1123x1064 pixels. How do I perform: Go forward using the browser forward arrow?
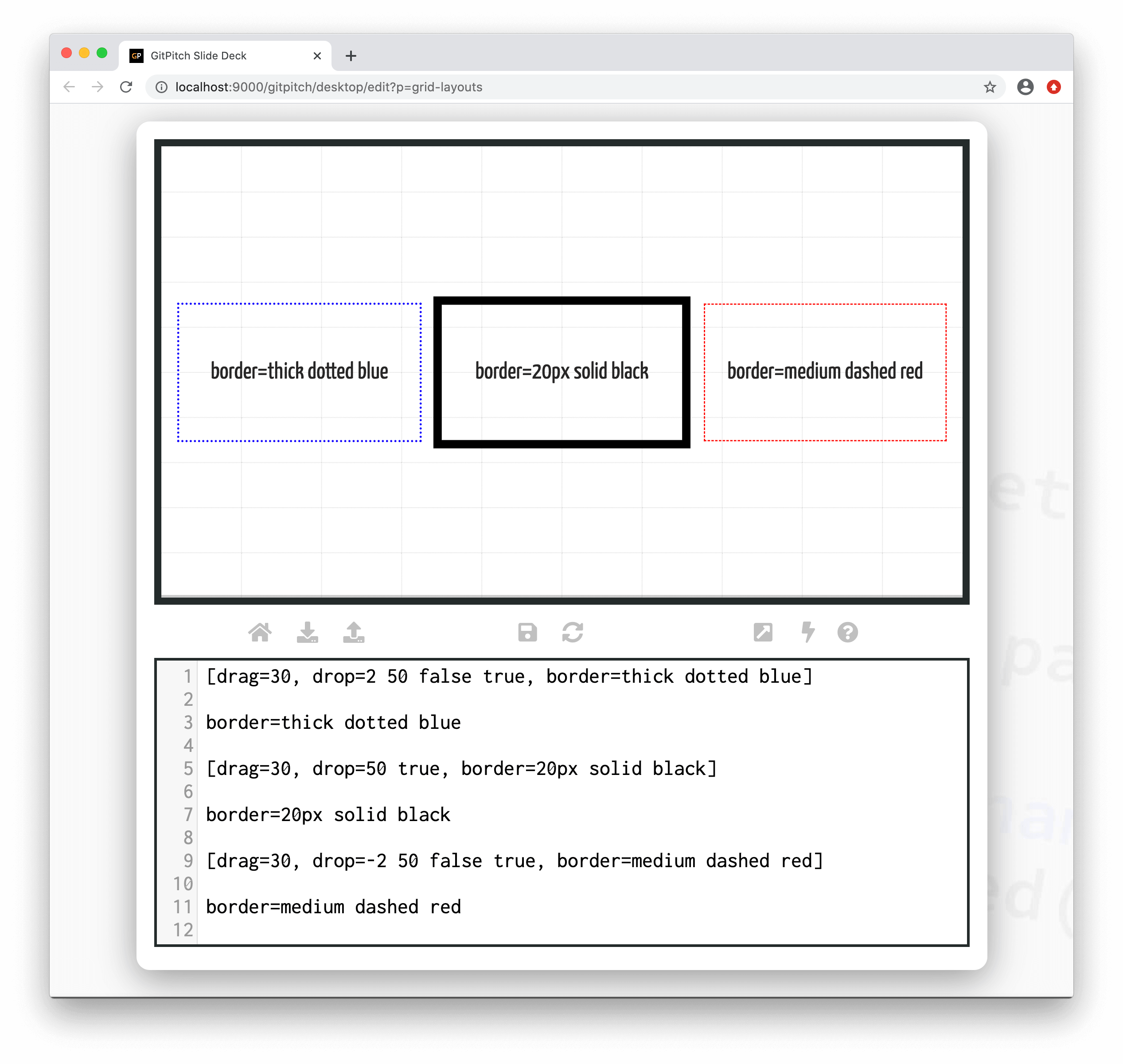pos(97,87)
